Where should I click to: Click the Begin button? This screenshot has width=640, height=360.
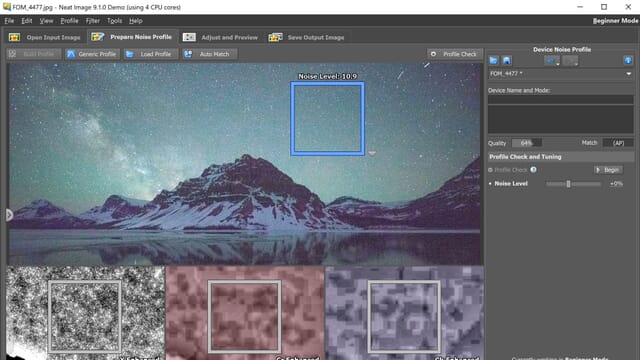608,170
